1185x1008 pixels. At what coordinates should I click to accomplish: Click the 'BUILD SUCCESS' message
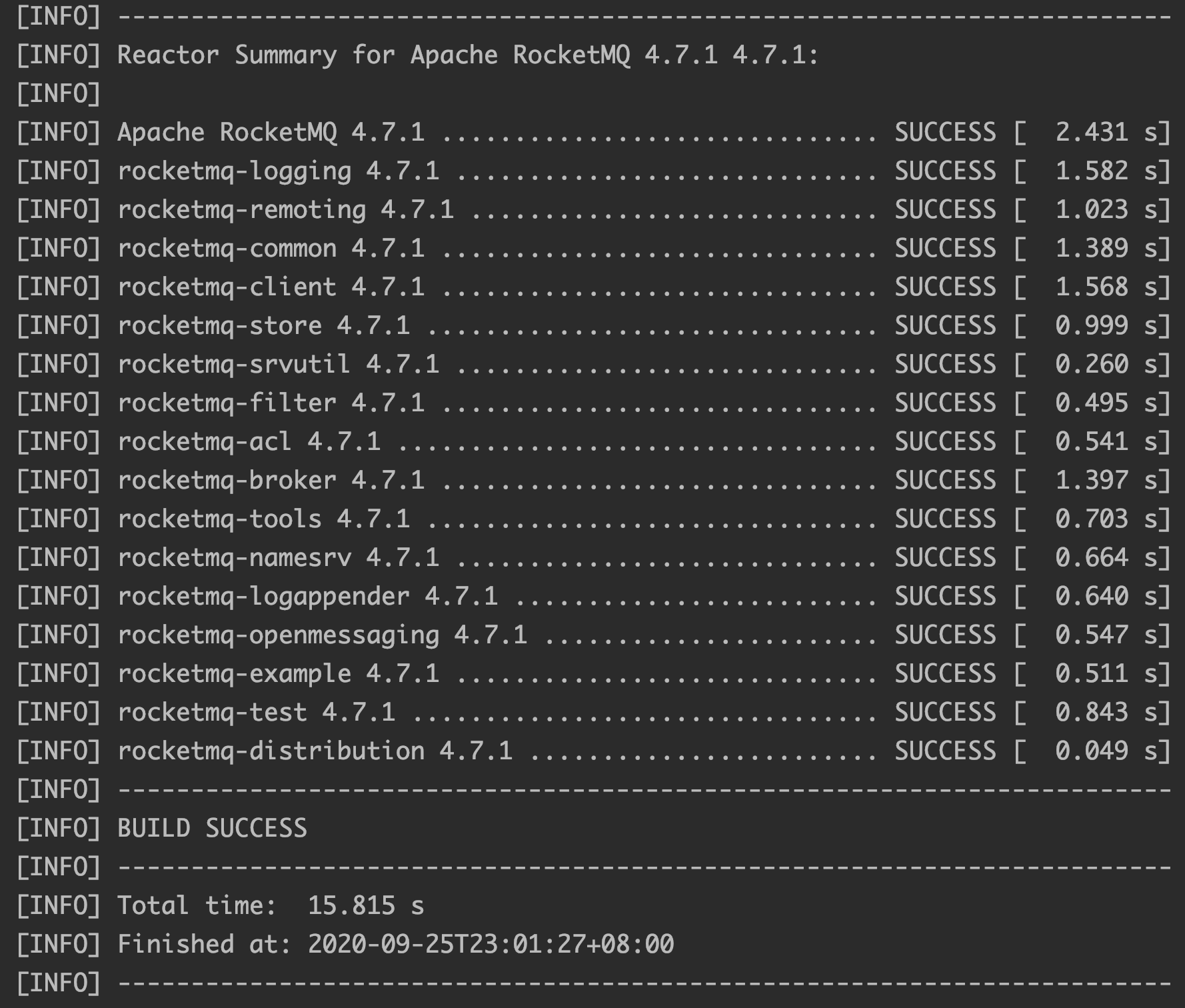click(212, 829)
